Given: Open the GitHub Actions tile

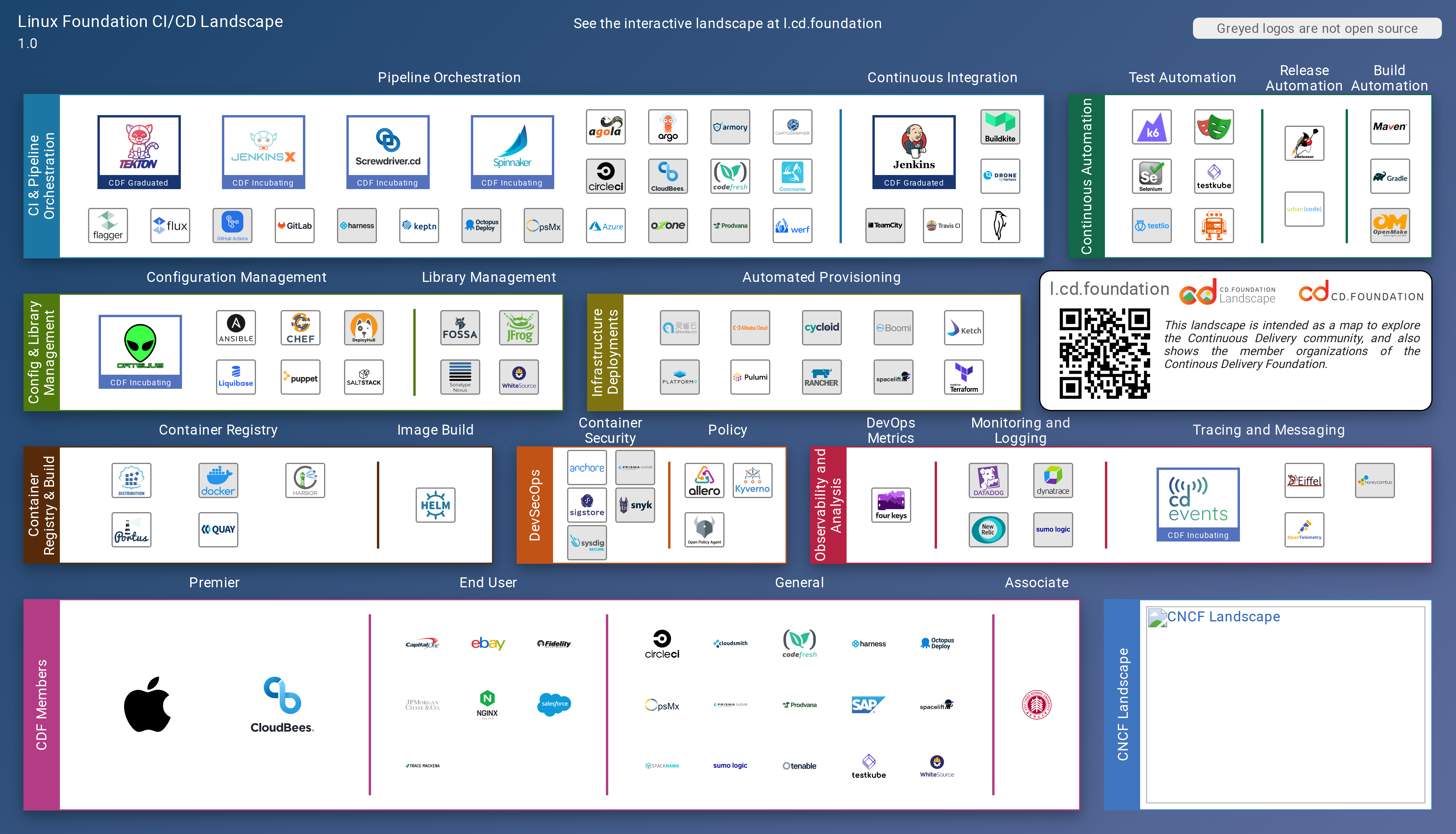Looking at the screenshot, I should [x=232, y=226].
